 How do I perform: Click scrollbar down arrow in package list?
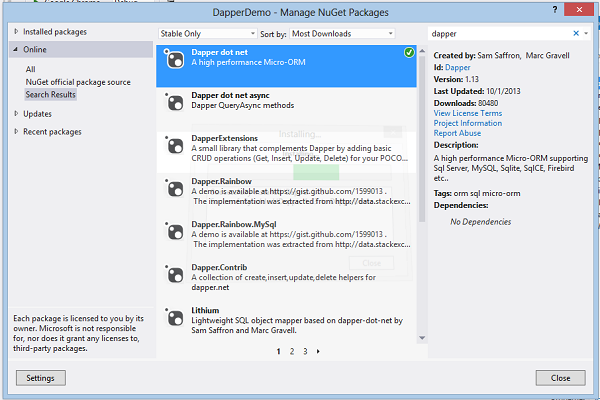point(422,338)
